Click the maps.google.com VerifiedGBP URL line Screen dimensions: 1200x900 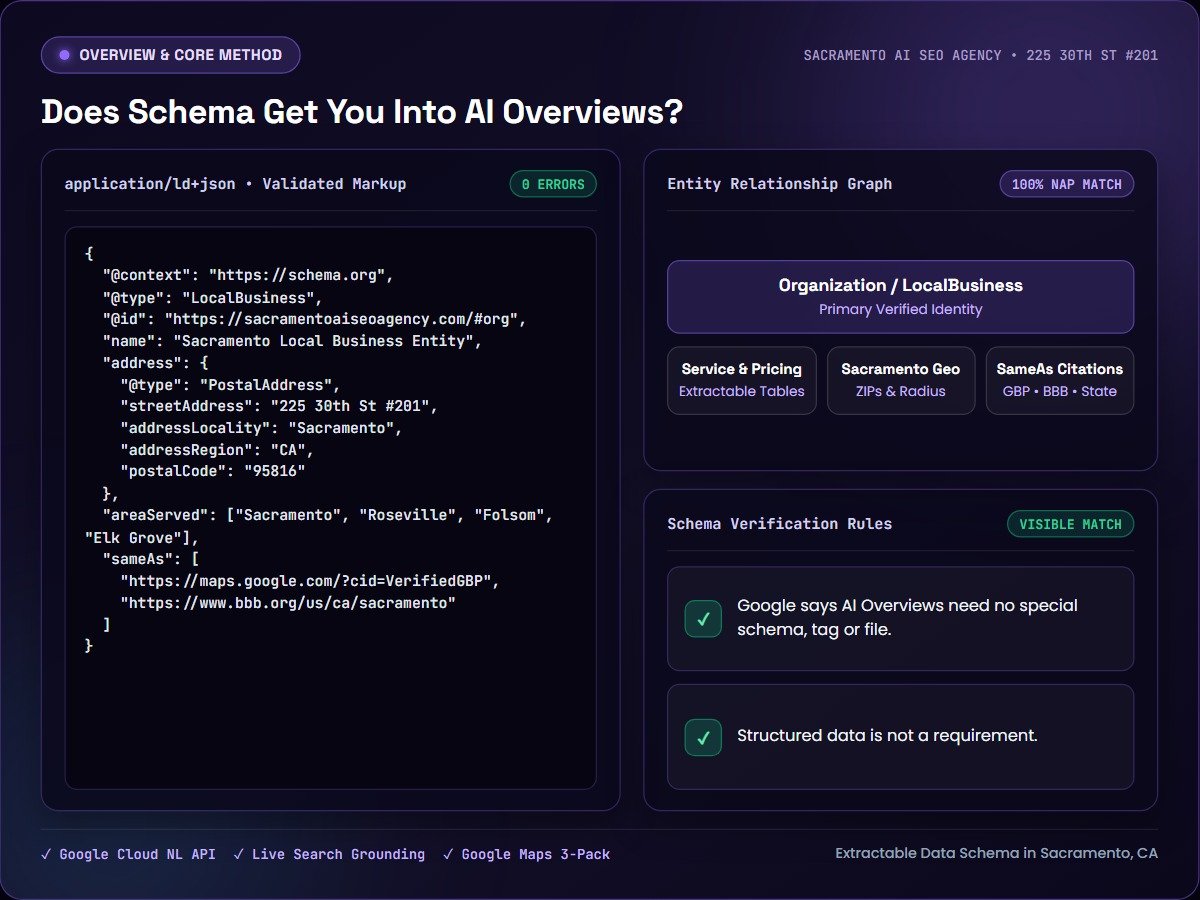[x=309, y=580]
